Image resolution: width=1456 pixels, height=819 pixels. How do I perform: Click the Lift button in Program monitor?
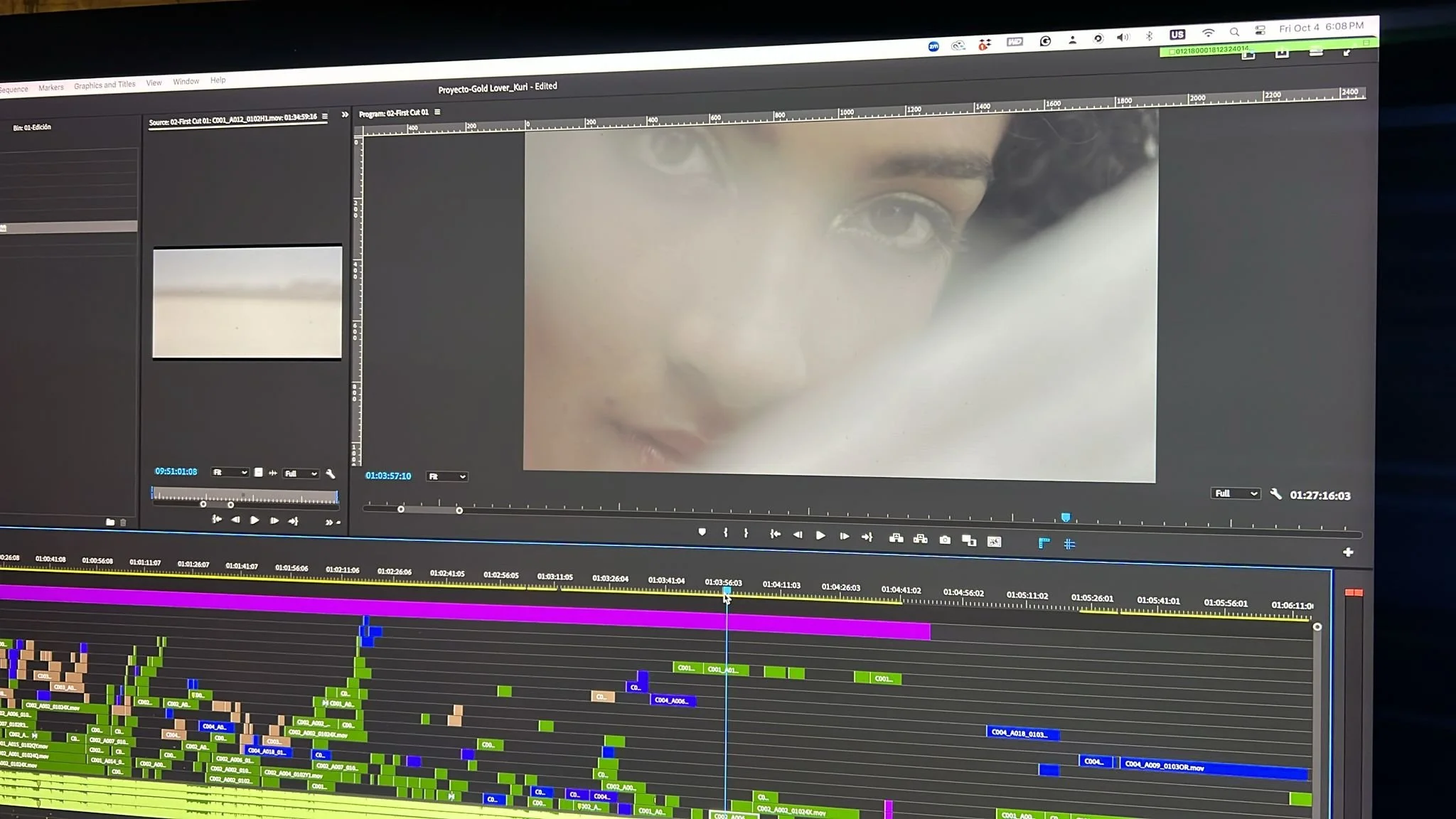point(896,538)
